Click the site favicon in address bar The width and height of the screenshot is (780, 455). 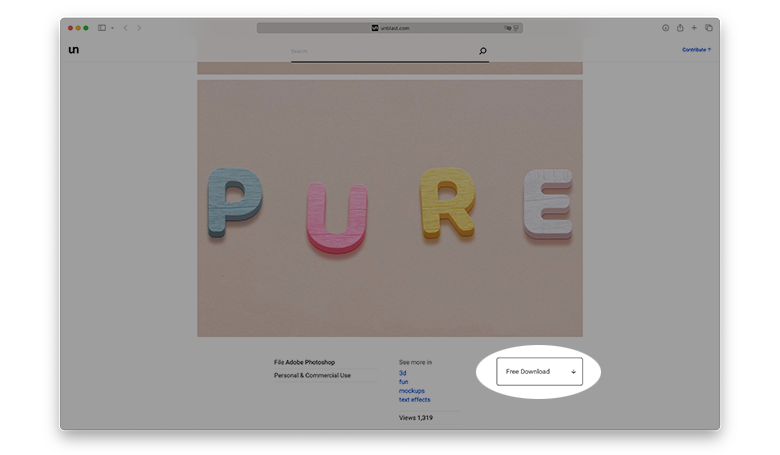point(375,28)
